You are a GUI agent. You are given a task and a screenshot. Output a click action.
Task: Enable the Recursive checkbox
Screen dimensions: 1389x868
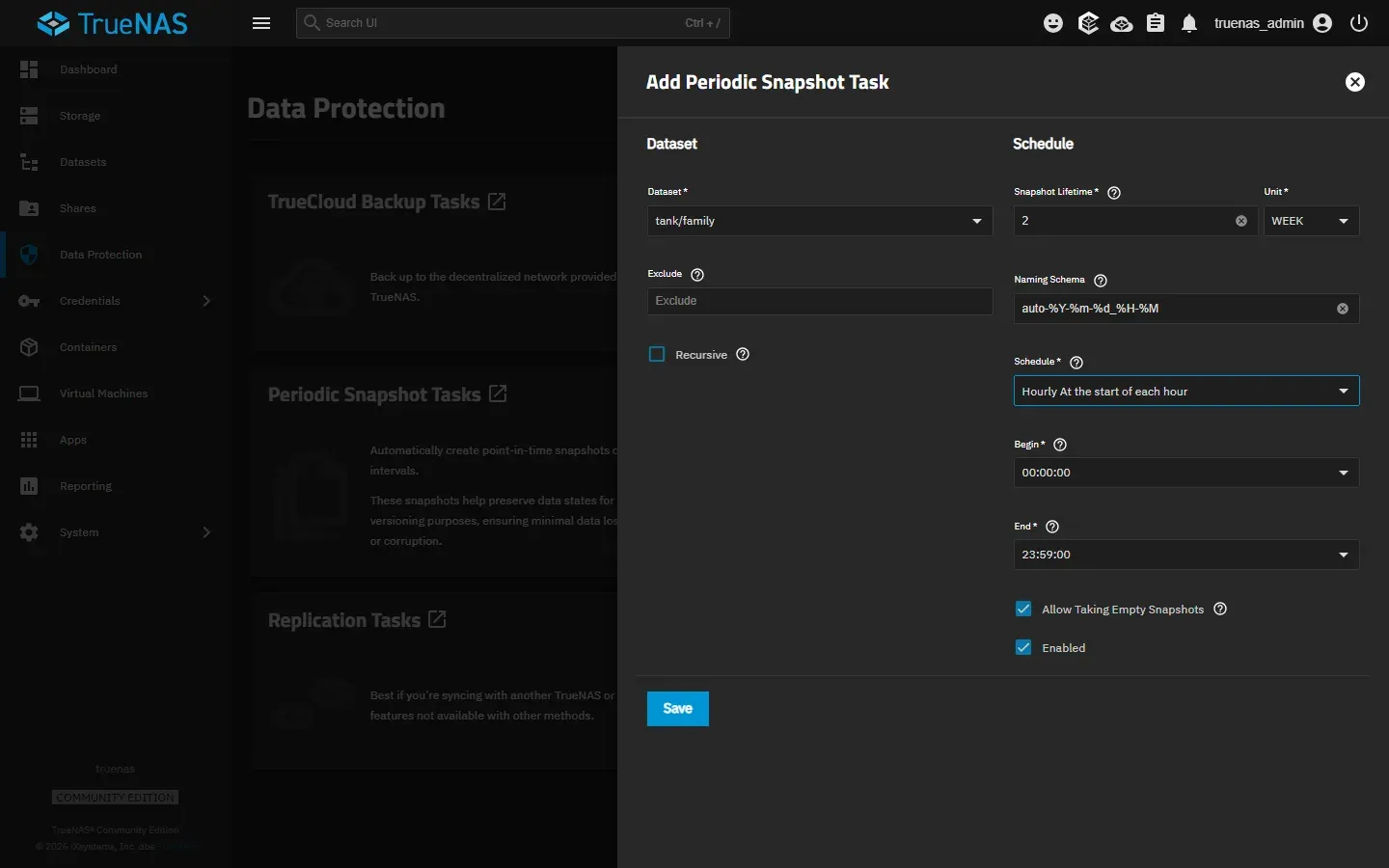pos(657,354)
